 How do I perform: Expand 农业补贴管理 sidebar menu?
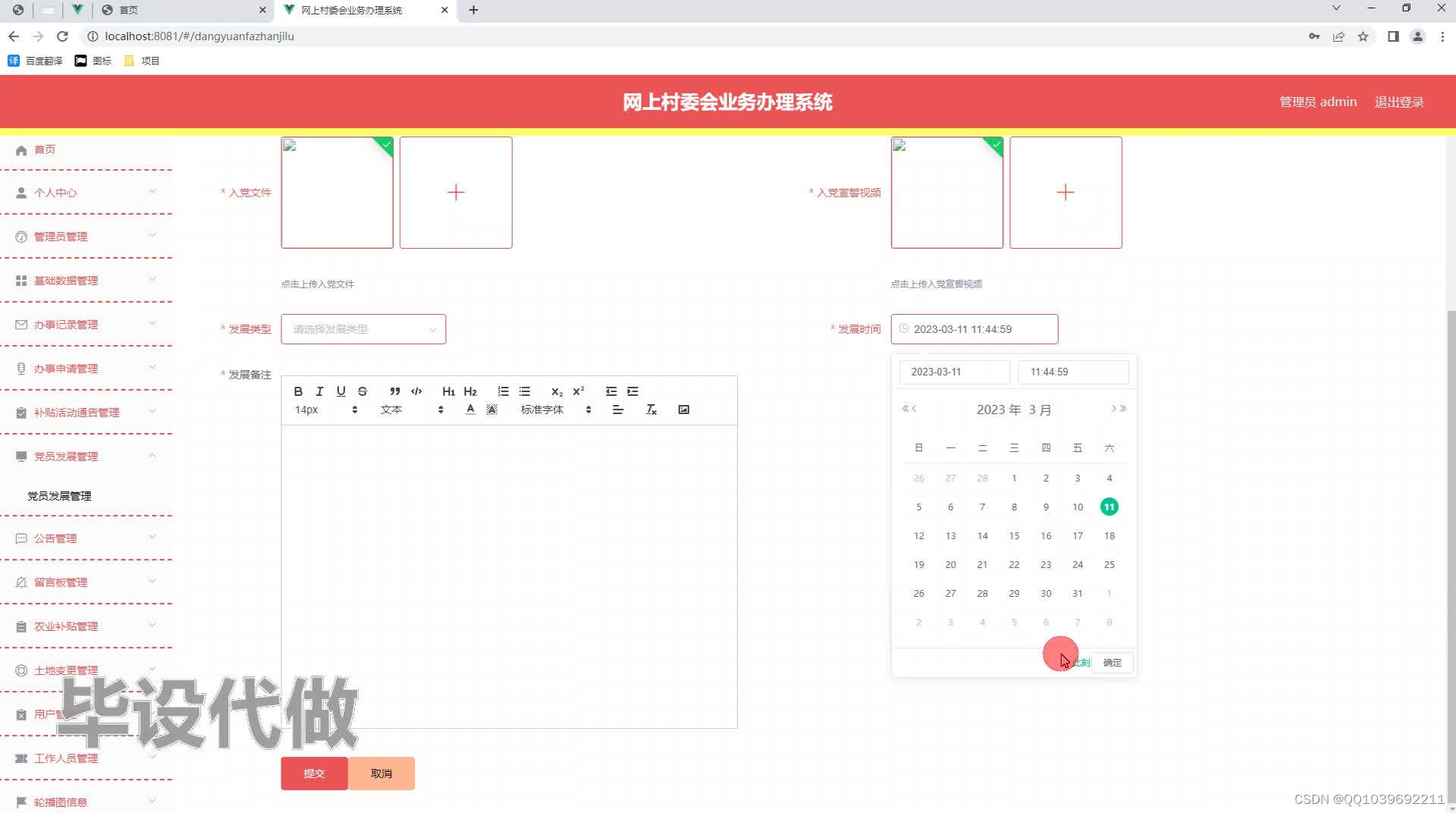[86, 626]
